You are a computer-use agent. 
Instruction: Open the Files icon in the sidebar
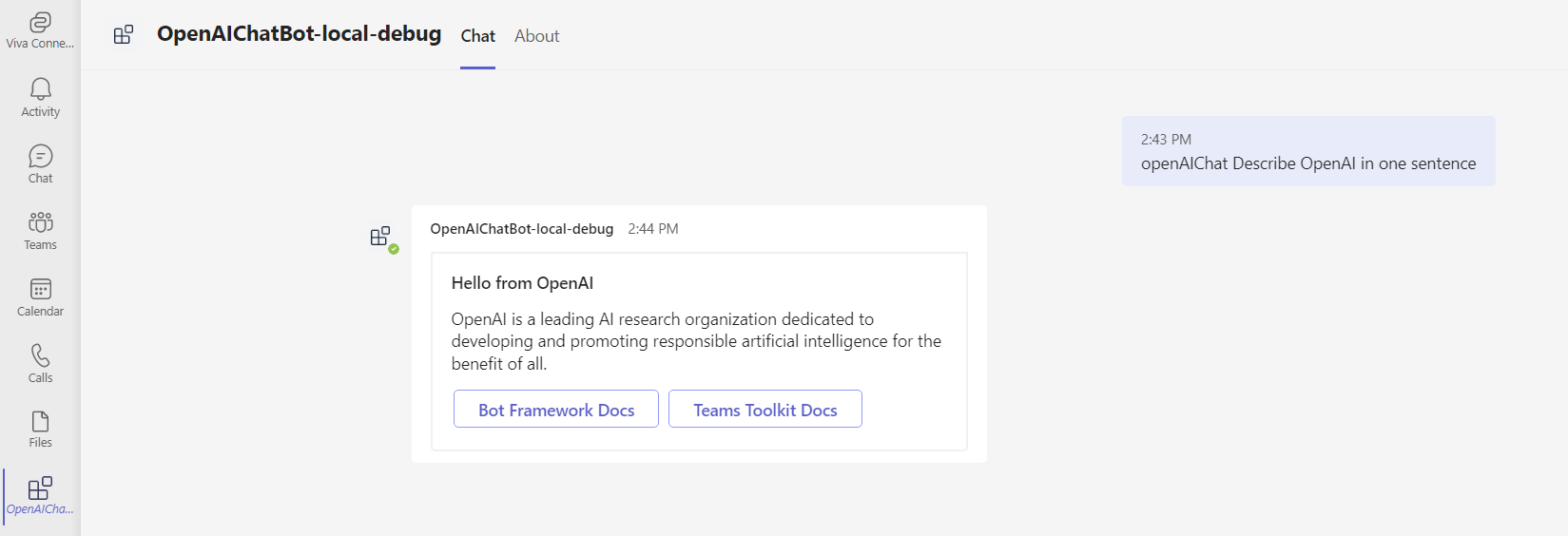point(40,429)
